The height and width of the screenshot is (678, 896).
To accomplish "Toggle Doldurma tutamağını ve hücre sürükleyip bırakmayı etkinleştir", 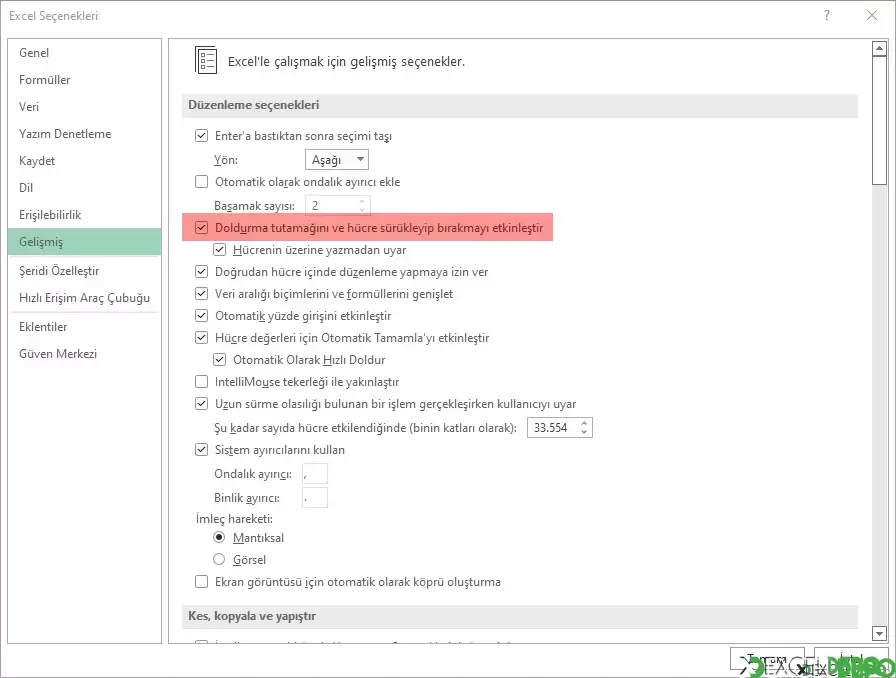I will (201, 228).
